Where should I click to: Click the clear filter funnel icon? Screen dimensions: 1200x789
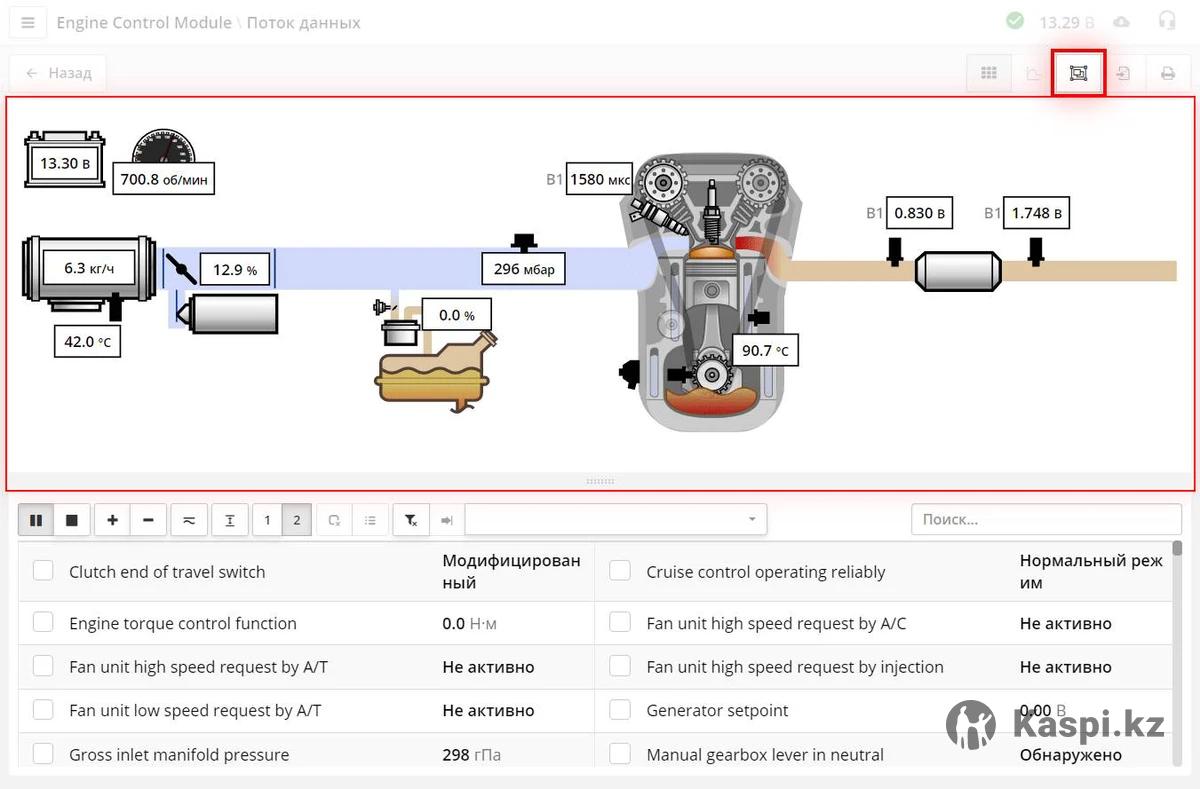pyautogui.click(x=411, y=520)
